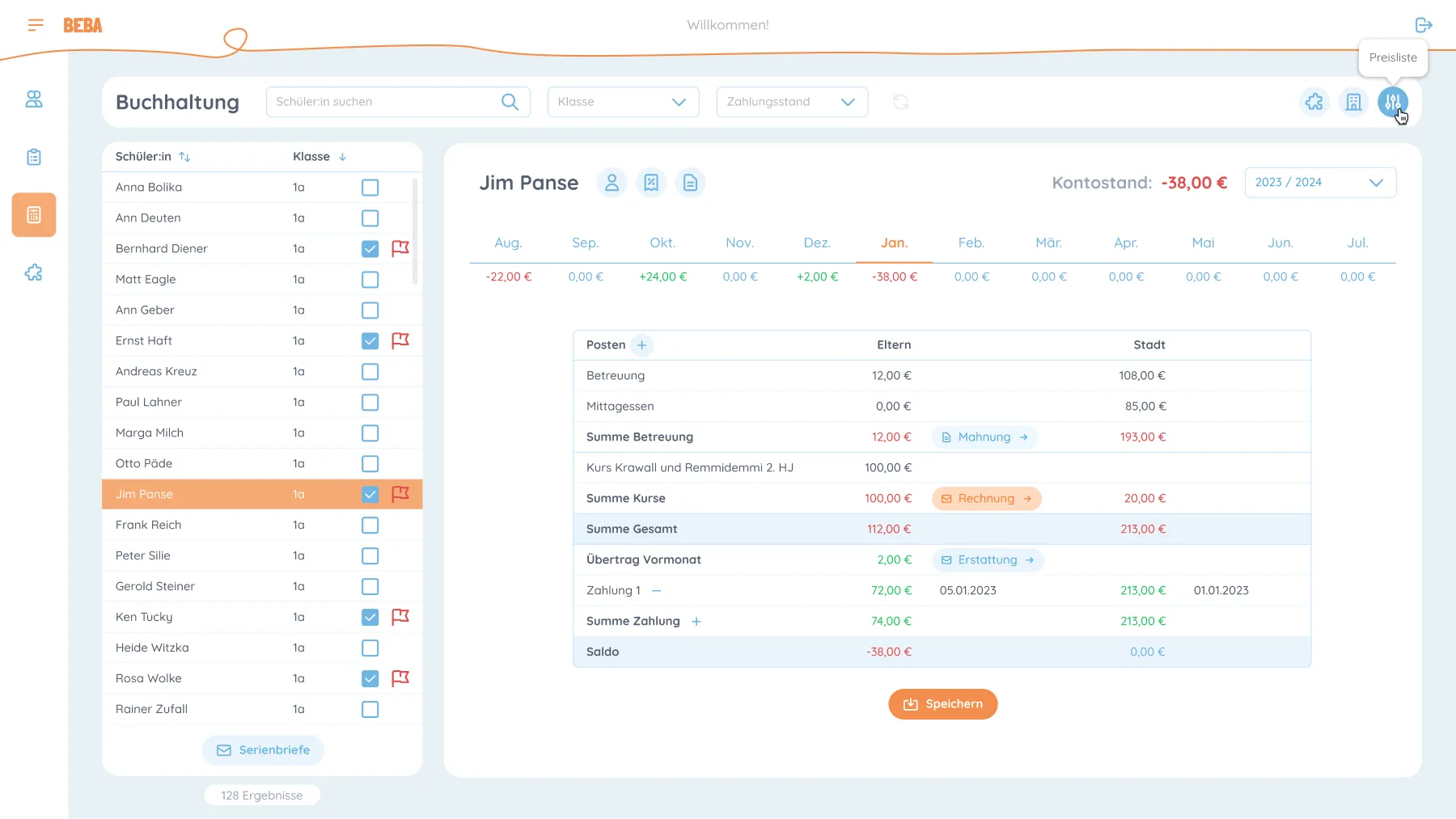1456x819 pixels.
Task: Uncheck the box for Ken Tucky
Action: click(370, 618)
